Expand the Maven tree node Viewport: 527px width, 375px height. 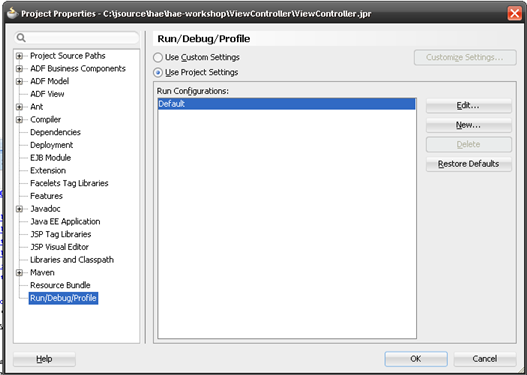click(19, 273)
